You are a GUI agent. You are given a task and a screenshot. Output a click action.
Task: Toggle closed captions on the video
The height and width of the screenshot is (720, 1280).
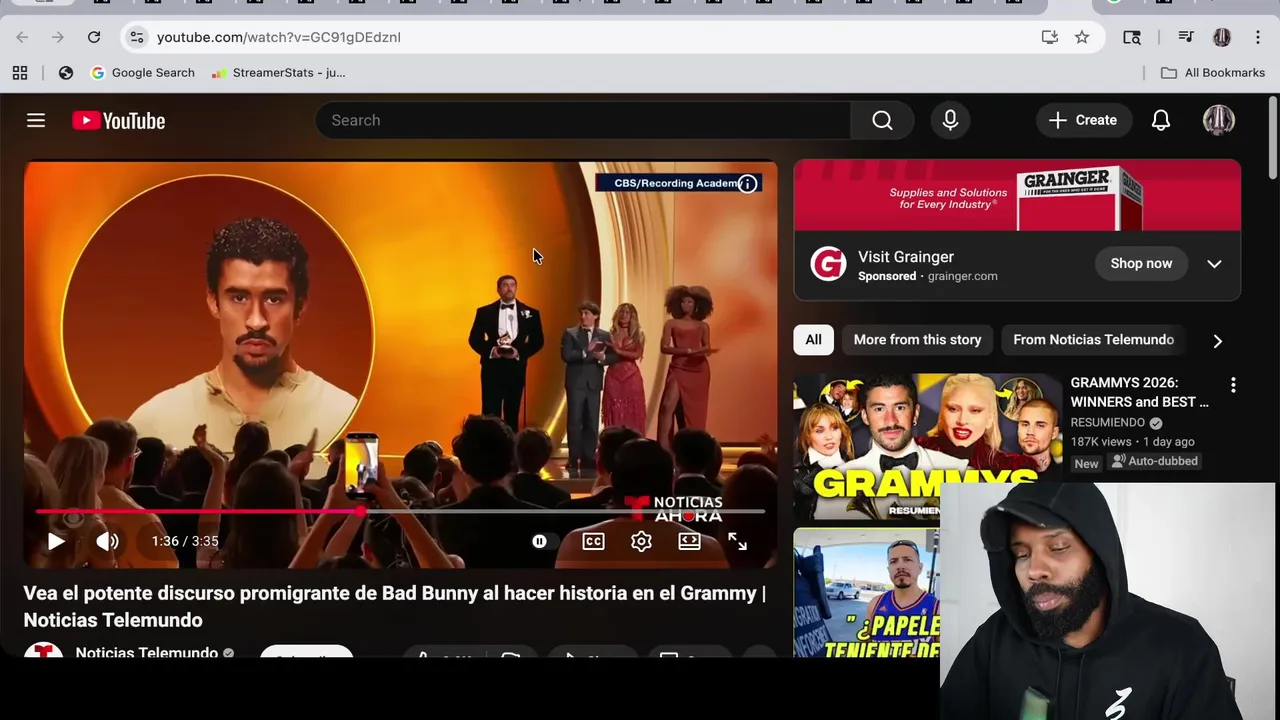pyautogui.click(x=593, y=541)
